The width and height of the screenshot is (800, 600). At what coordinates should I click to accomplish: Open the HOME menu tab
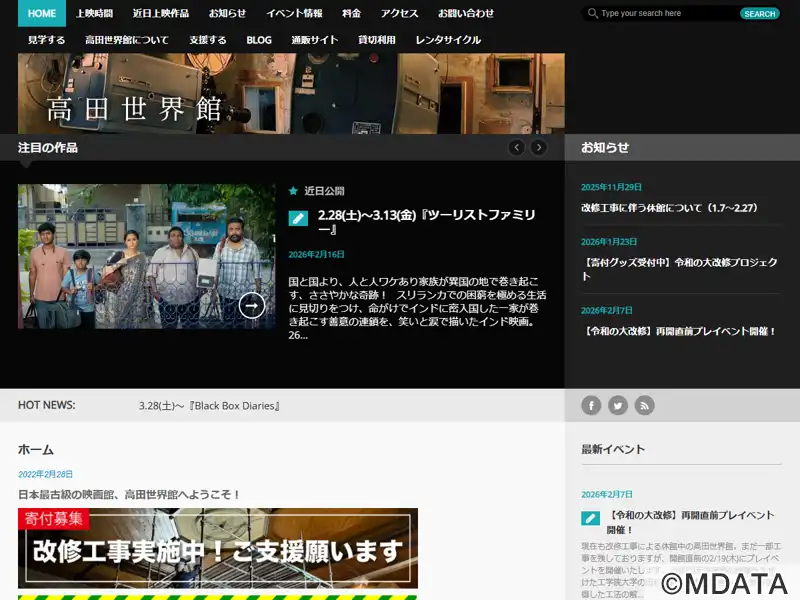tap(42, 13)
